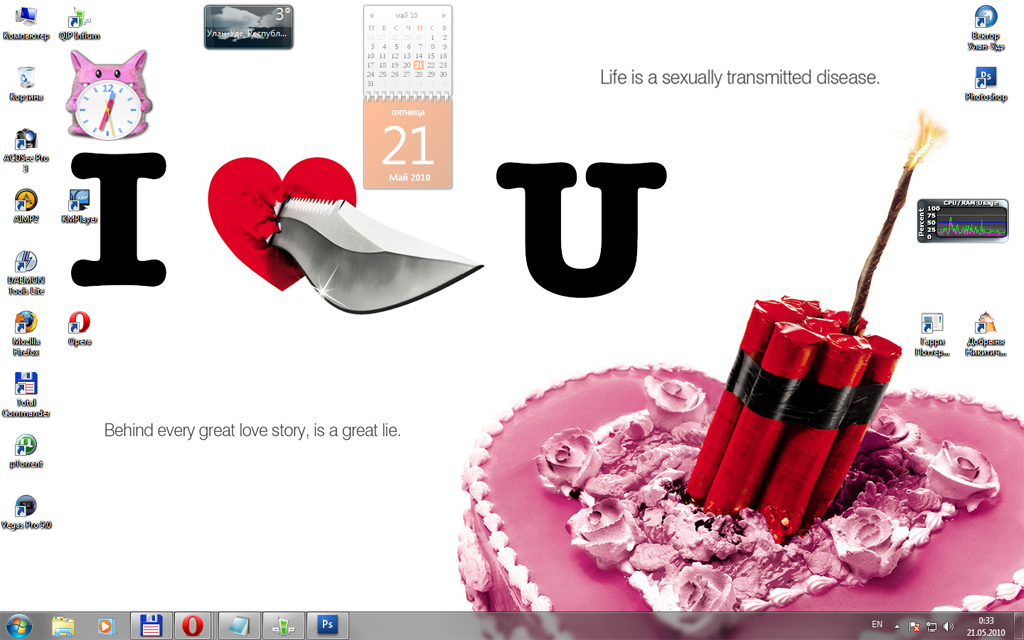
Task: Select the DAEMON Tools Lite icon
Action: click(26, 263)
